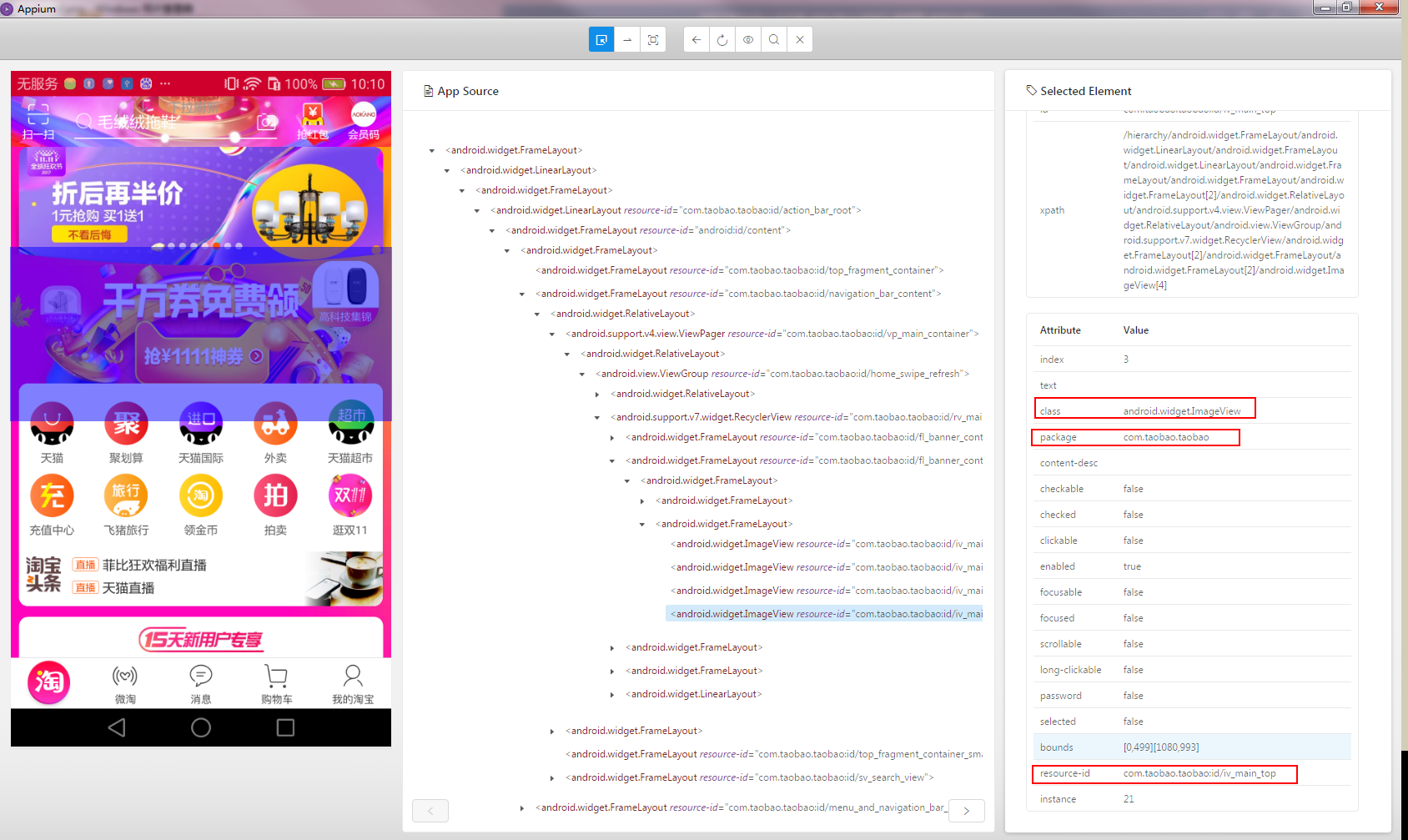The height and width of the screenshot is (840, 1408).
Task: Tap the 菲比狂欢福利直播 headline
Action: pos(154,565)
